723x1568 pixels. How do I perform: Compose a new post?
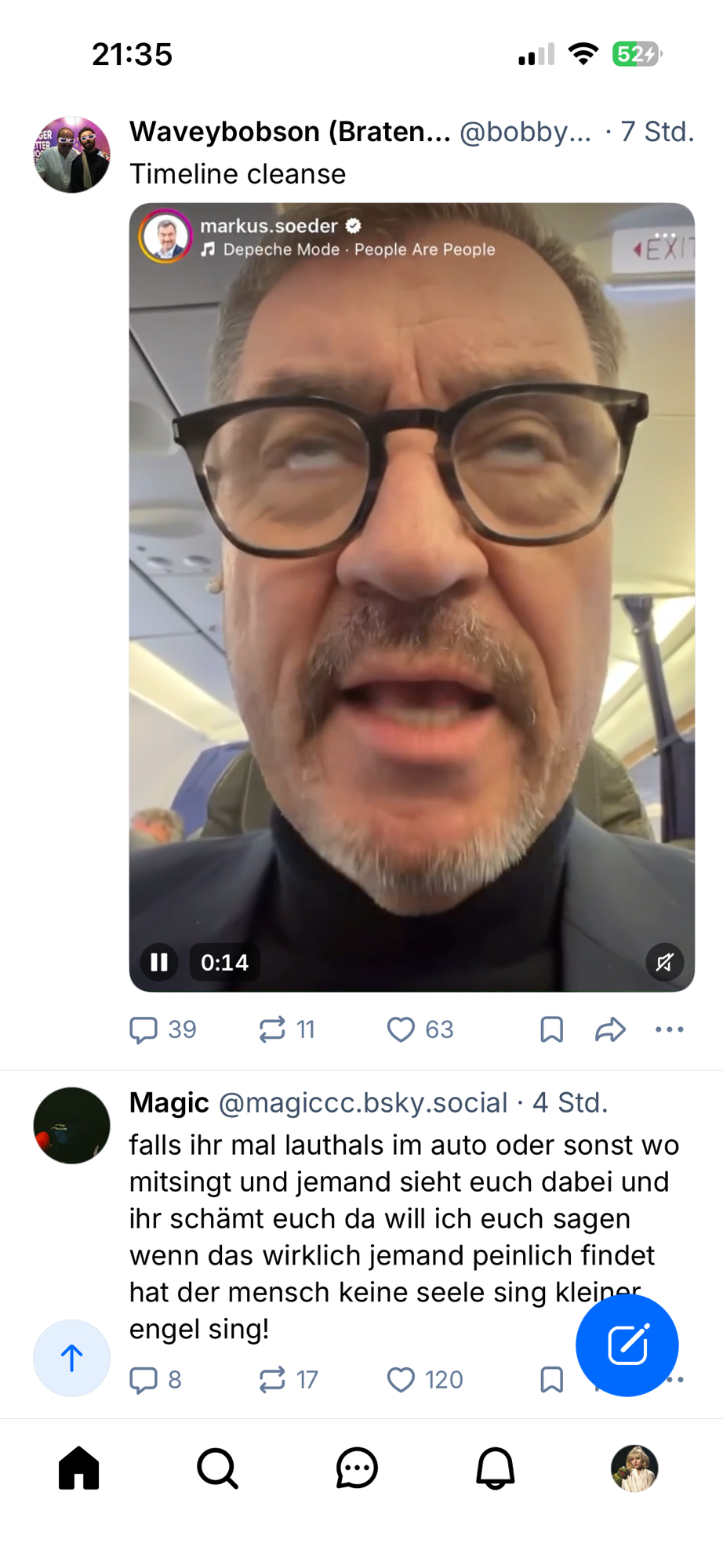(627, 1345)
